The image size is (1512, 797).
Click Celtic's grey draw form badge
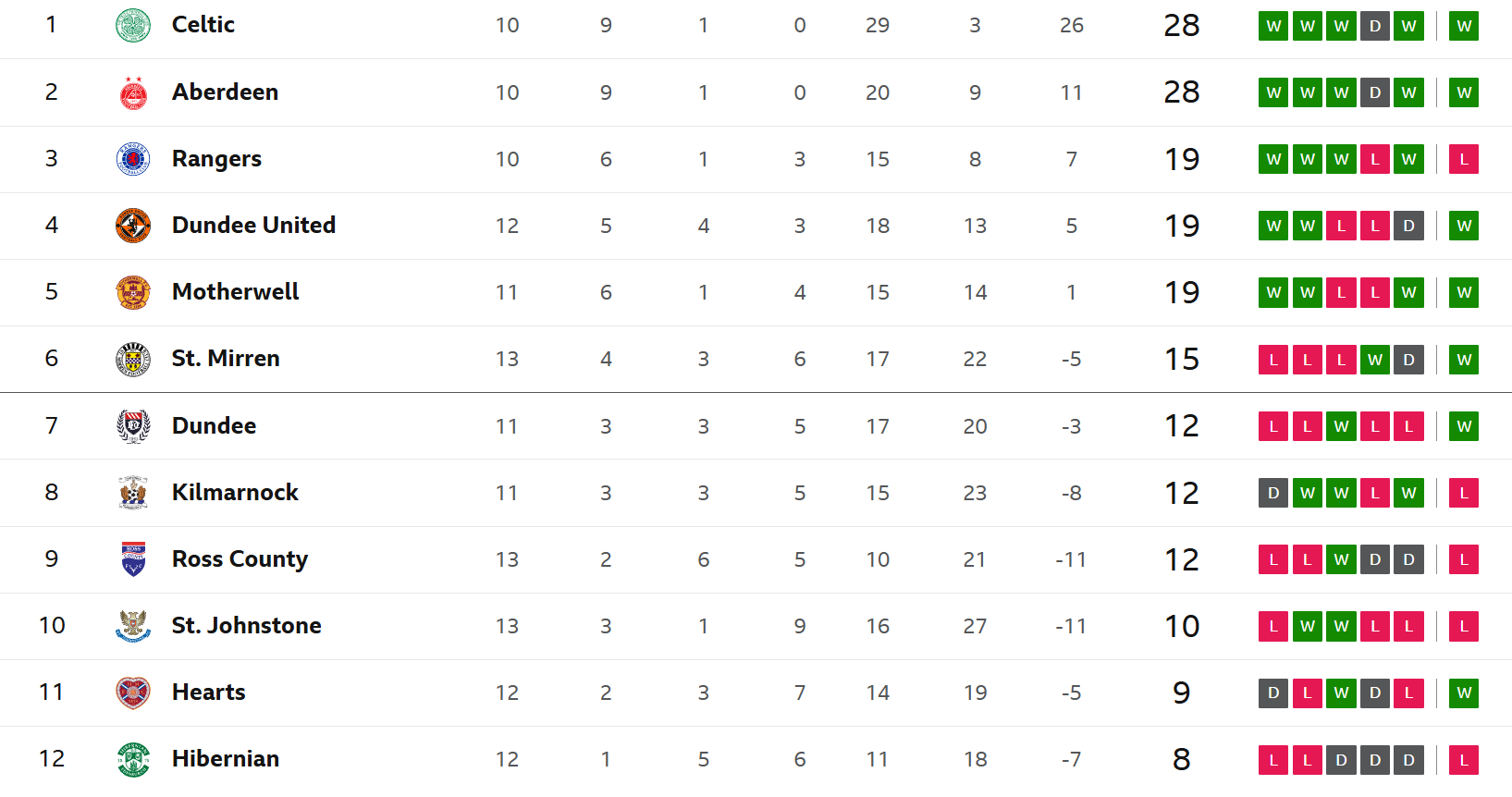point(1375,26)
